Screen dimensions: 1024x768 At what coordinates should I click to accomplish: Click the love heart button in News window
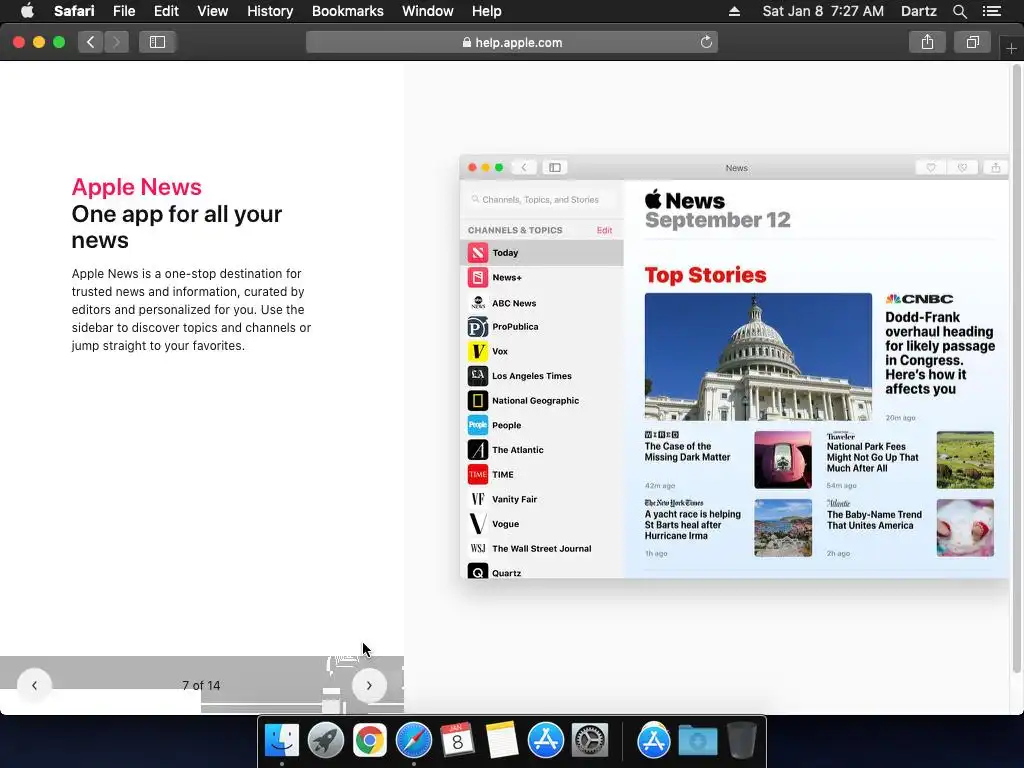pos(931,168)
